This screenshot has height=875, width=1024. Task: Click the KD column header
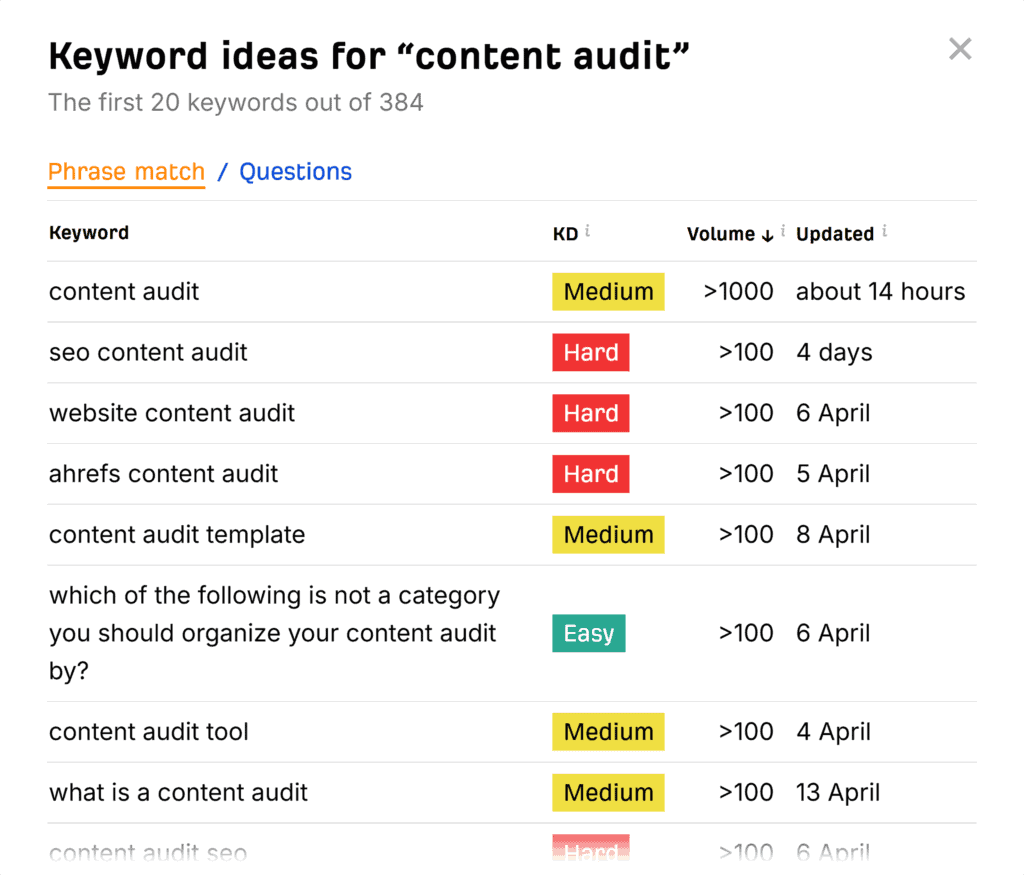pos(565,234)
